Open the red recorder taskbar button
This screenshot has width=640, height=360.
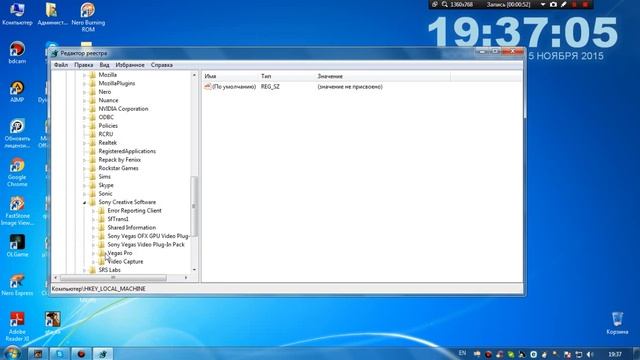pos(81,354)
